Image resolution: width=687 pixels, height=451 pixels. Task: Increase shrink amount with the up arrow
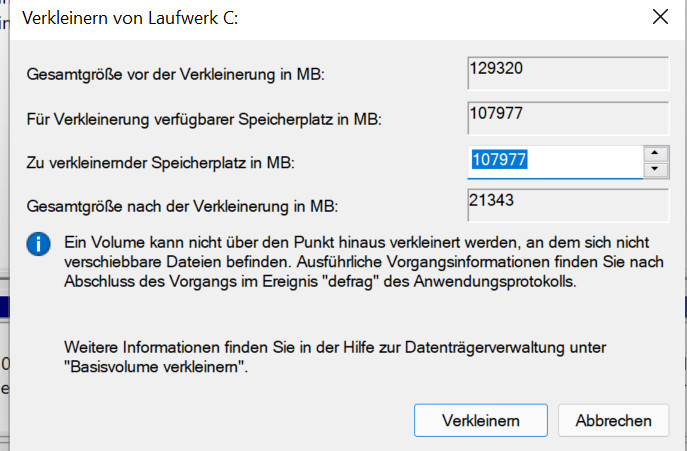(x=655, y=153)
